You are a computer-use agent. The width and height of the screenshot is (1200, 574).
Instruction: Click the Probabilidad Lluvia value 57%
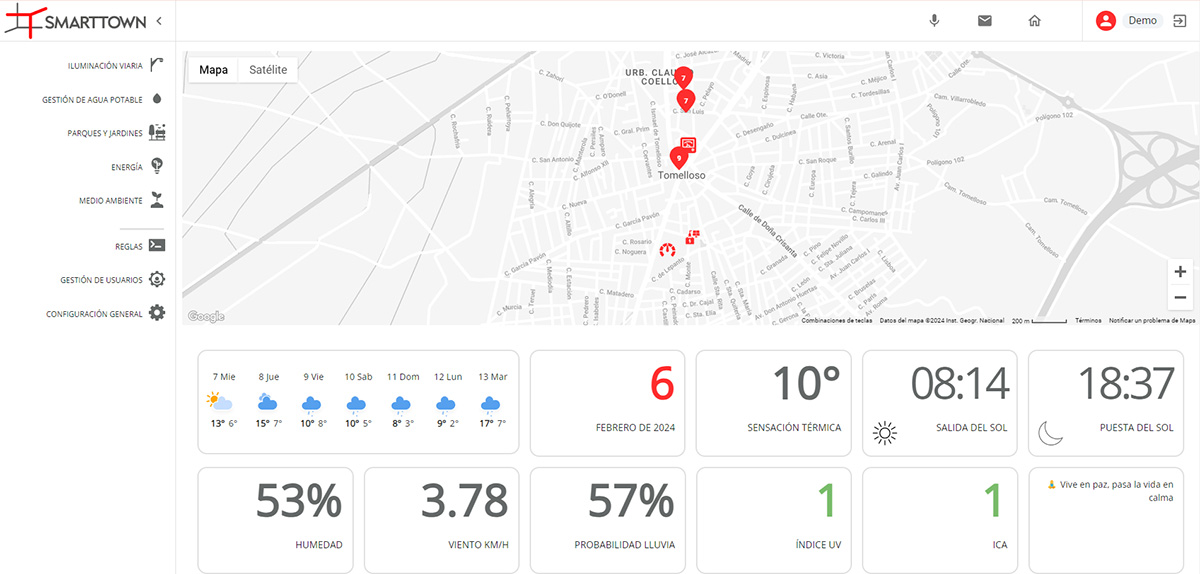(x=631, y=501)
